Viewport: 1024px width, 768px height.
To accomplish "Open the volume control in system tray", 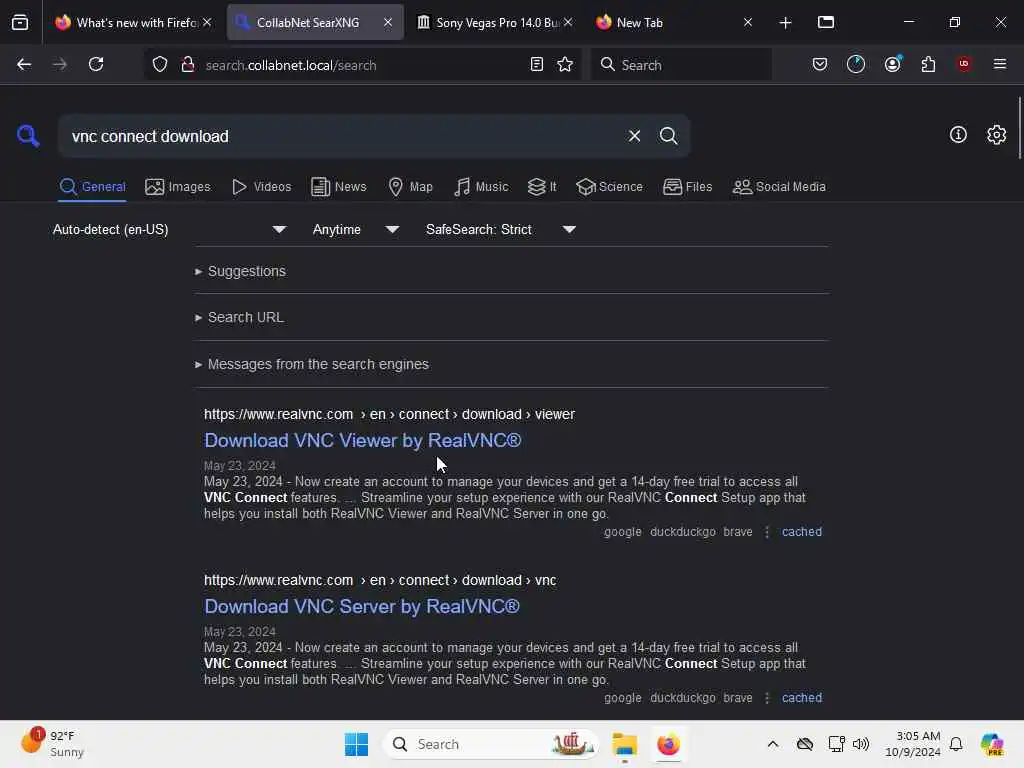I will point(861,744).
